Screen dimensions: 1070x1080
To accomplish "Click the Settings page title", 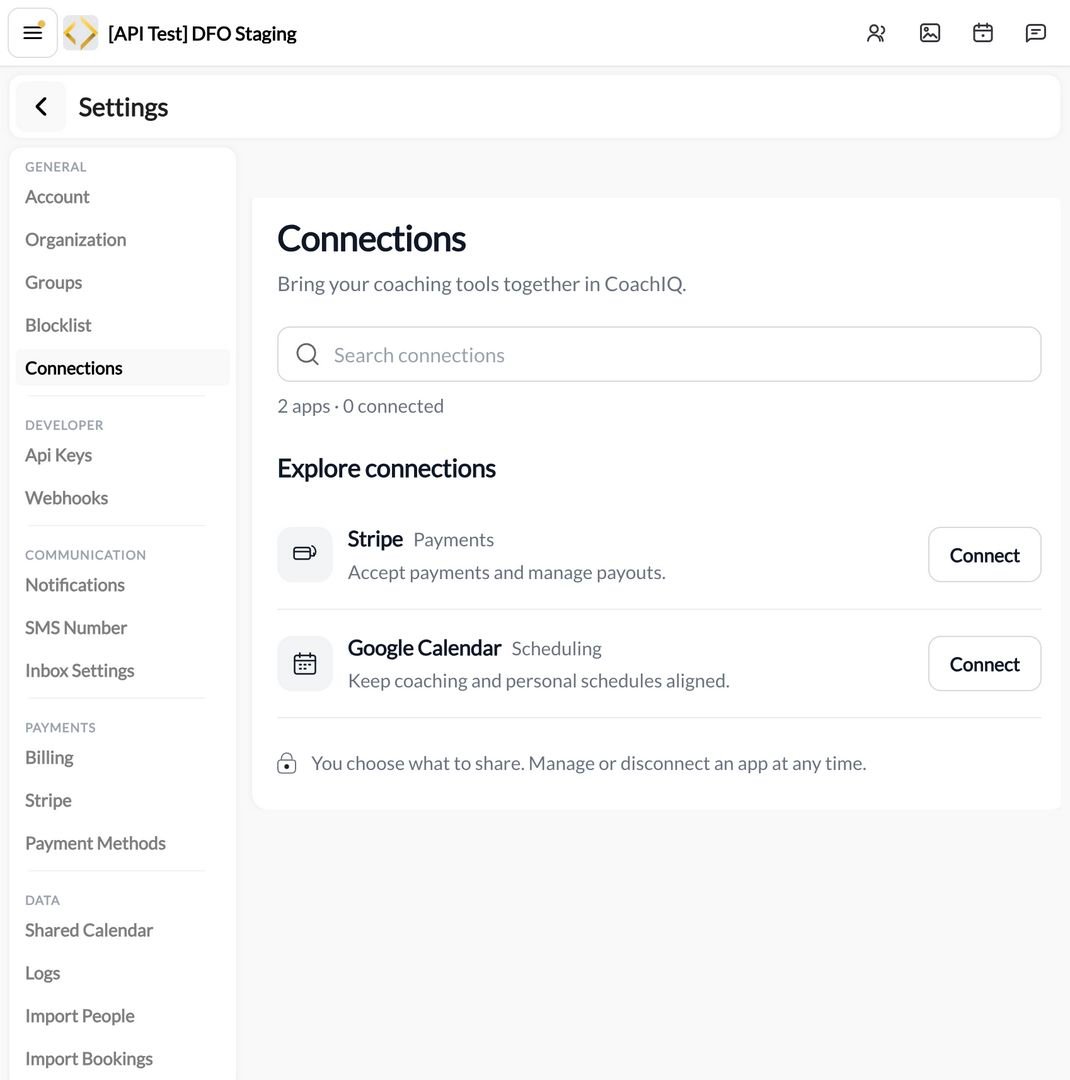I will 123,107.
